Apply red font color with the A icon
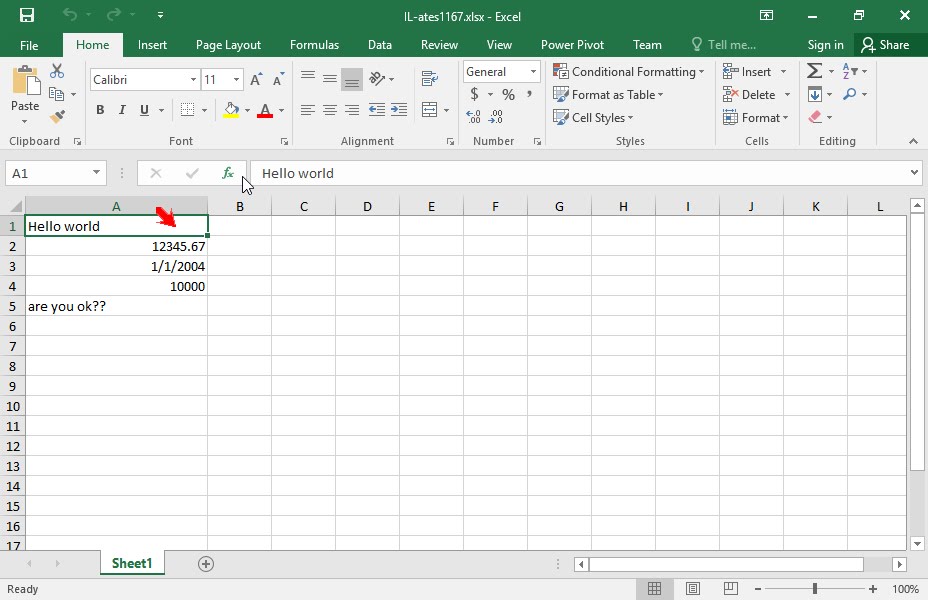Screen dimensions: 928x600 pyautogui.click(x=265, y=110)
